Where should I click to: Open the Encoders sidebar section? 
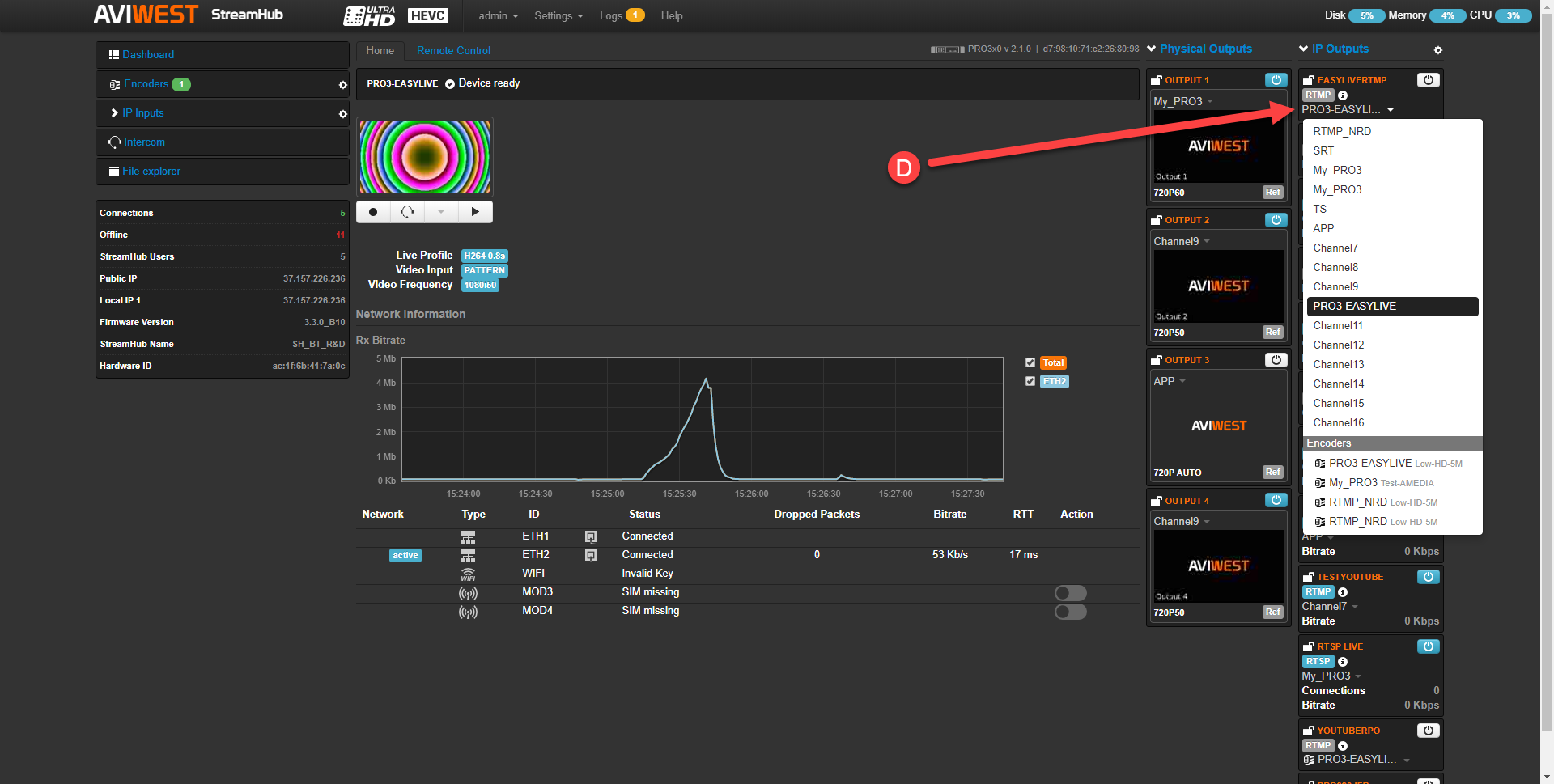tap(146, 84)
